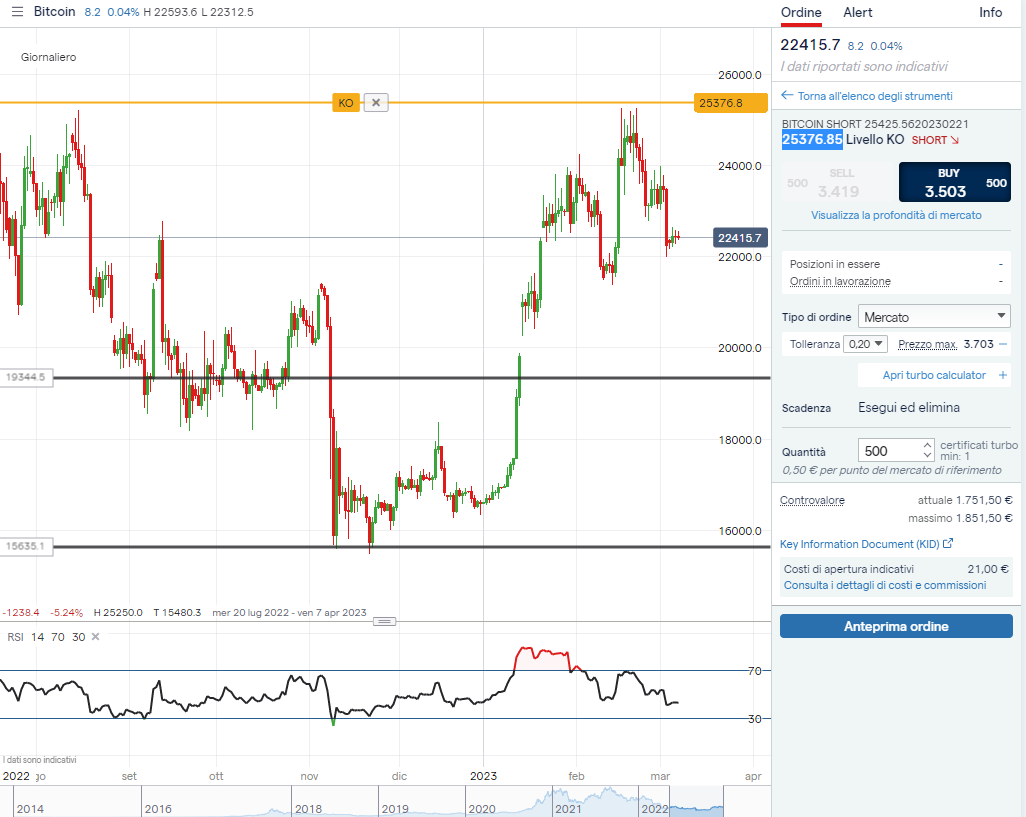
Task: Click the highlighted range in timeline navigator
Action: [696, 802]
